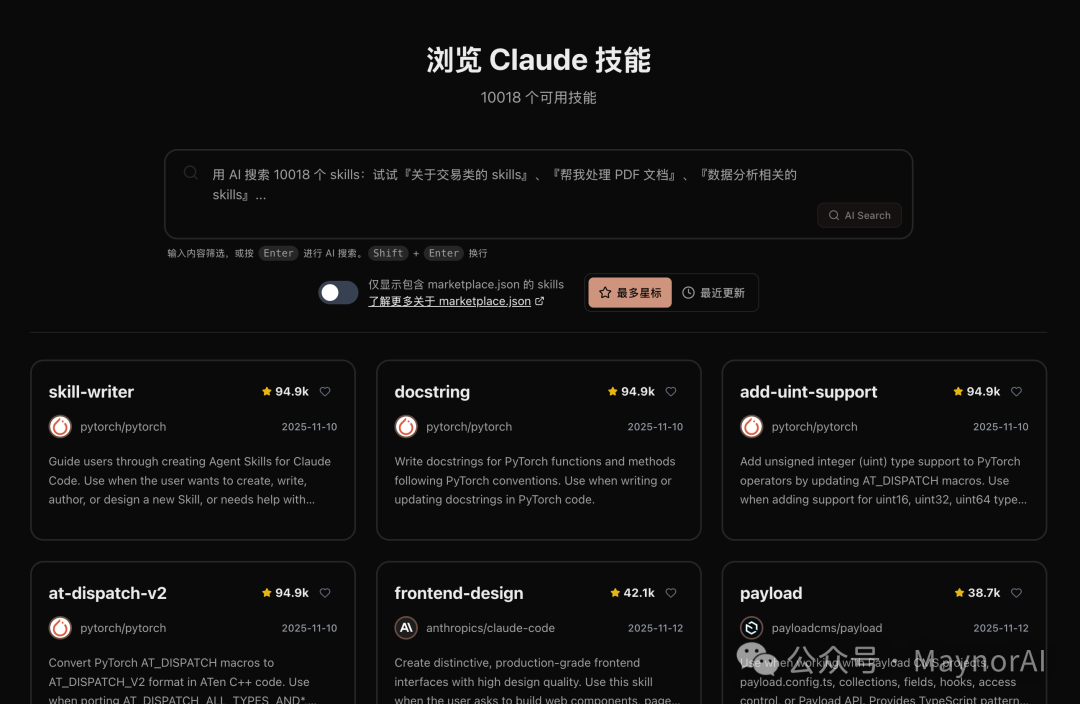Click the PyTorch logo on add-uint-support card
This screenshot has height=704, width=1080.
pyautogui.click(x=751, y=426)
